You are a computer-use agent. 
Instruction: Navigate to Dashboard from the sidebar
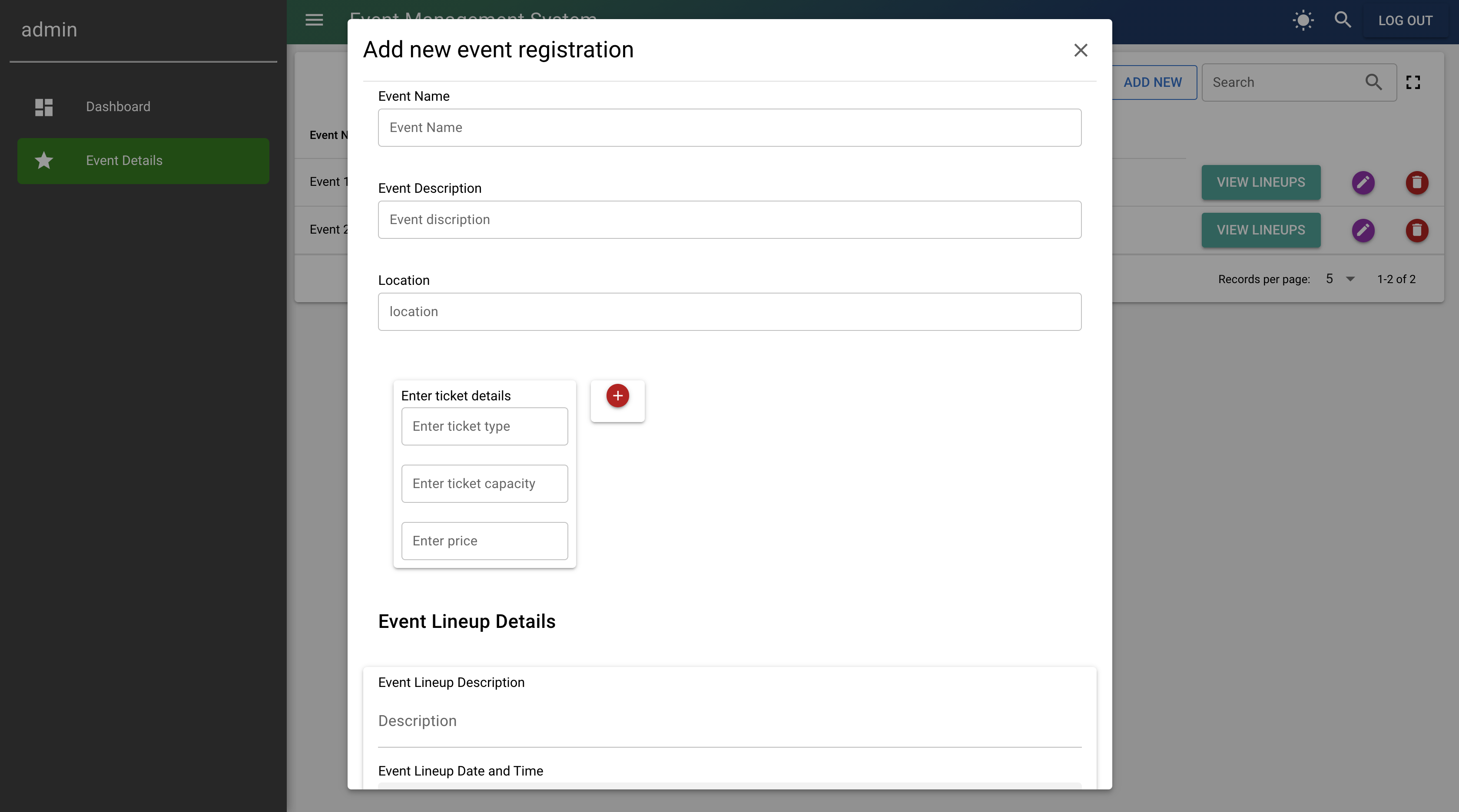tap(118, 106)
